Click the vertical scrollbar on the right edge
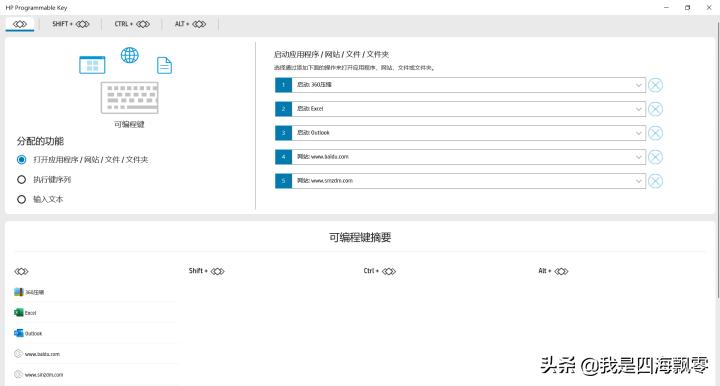720x386 pixels. [x=718, y=161]
